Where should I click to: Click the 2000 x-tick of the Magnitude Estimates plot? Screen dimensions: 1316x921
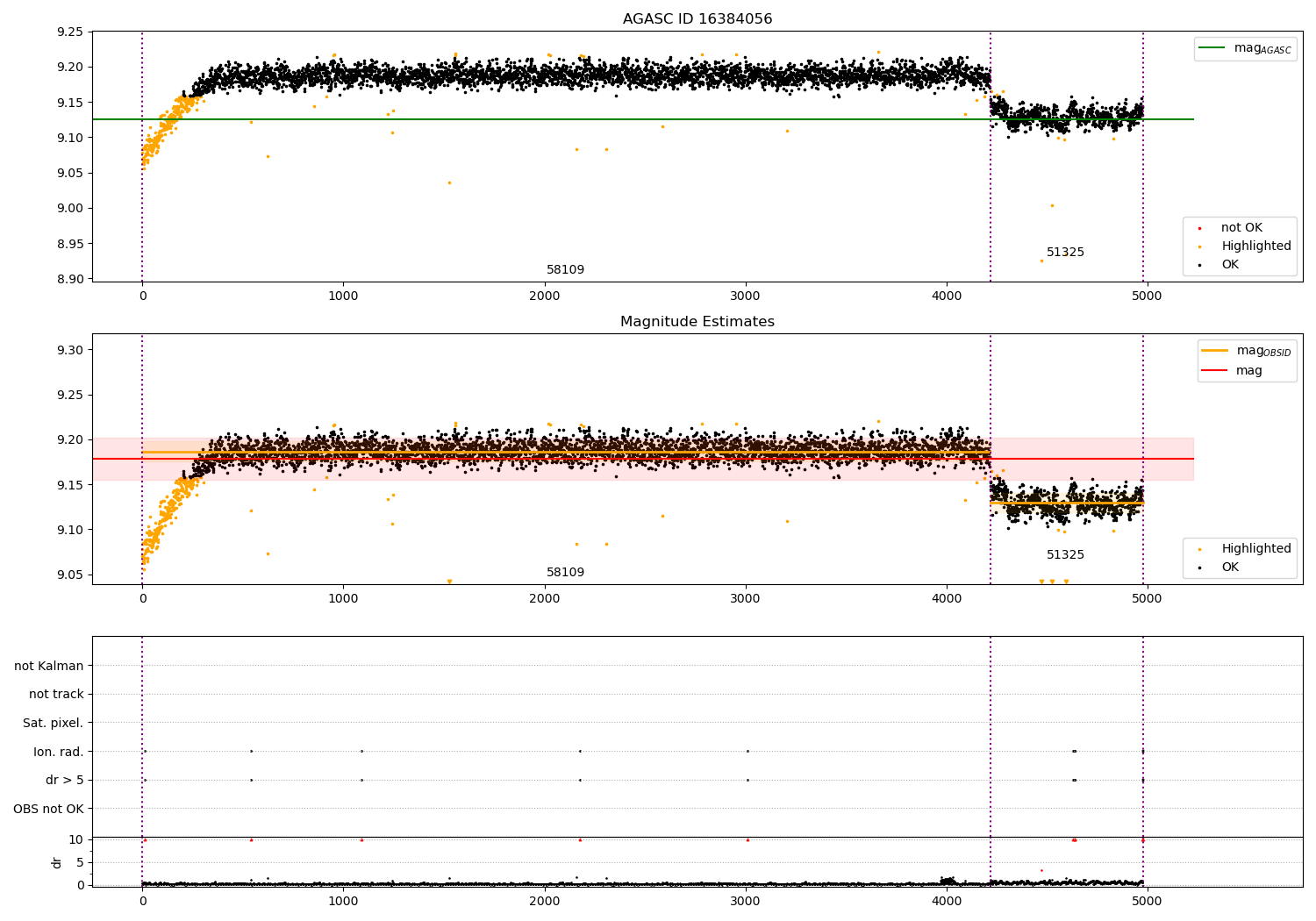(545, 599)
